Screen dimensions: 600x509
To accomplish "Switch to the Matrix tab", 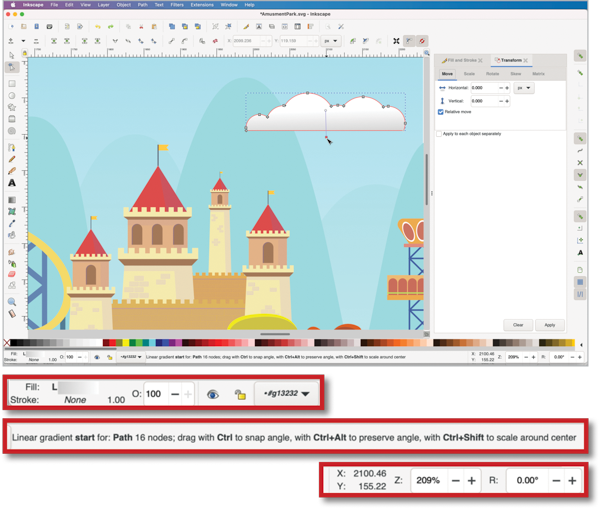I will coord(538,73).
